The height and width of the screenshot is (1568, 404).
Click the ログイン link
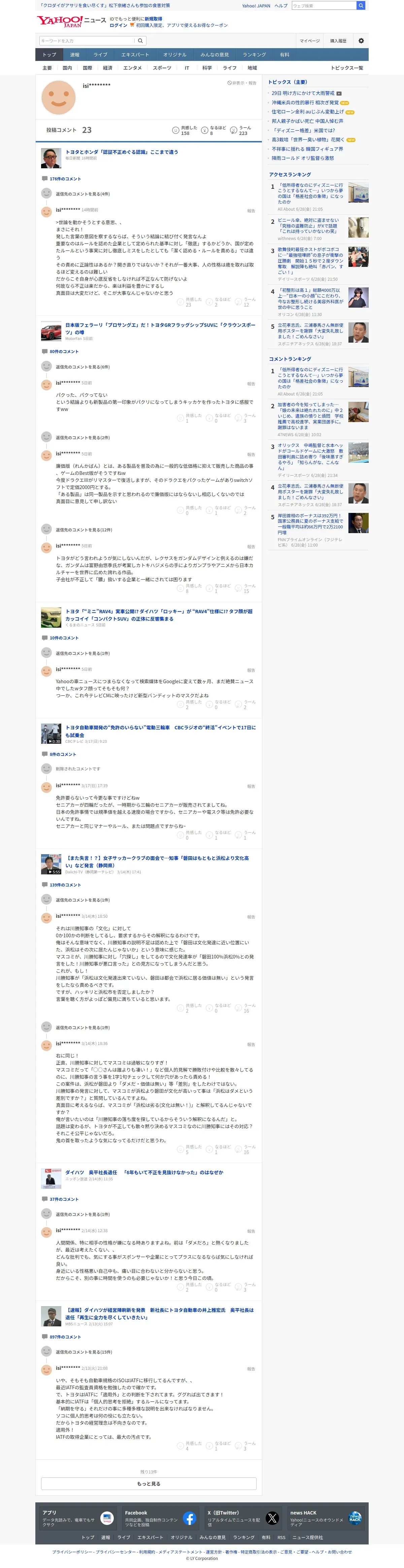pyautogui.click(x=118, y=26)
